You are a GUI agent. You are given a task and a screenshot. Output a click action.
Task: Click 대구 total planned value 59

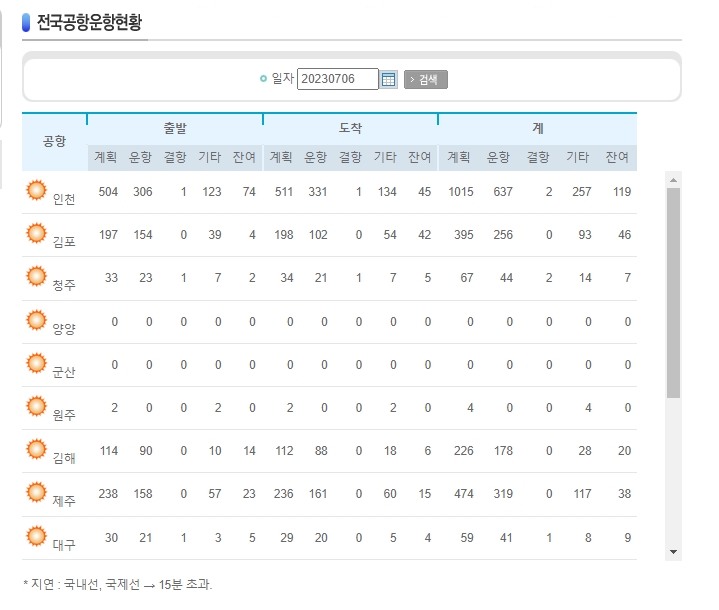tap(467, 538)
